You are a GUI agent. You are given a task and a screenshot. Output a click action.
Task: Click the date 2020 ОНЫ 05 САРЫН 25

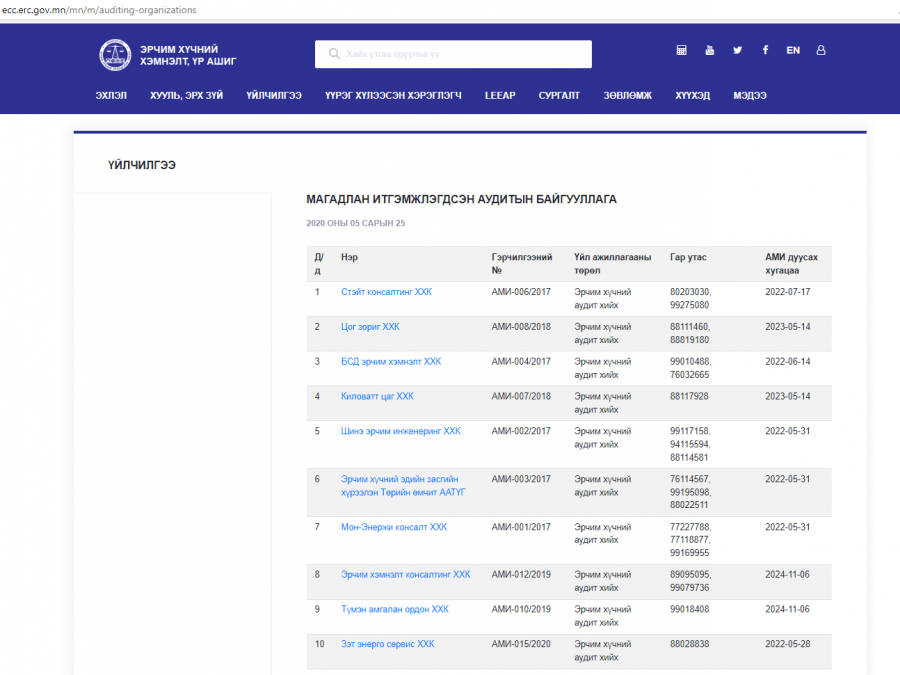355,223
